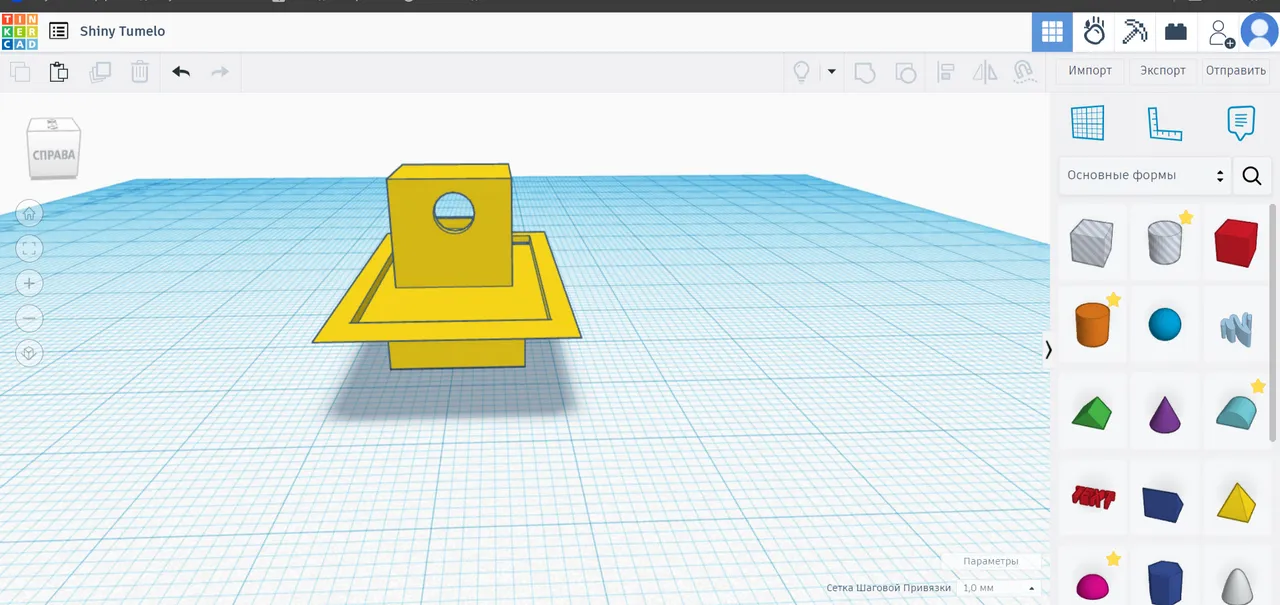Select the orange Cylinder shape
Screen dimensions: 1280x605
point(1091,324)
